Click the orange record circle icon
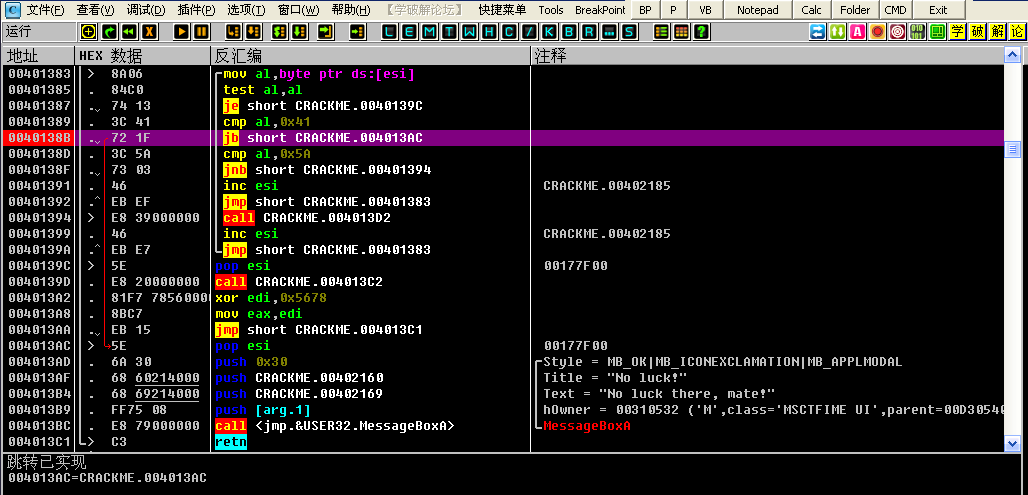Viewport: 1028px width, 495px height. 877,31
